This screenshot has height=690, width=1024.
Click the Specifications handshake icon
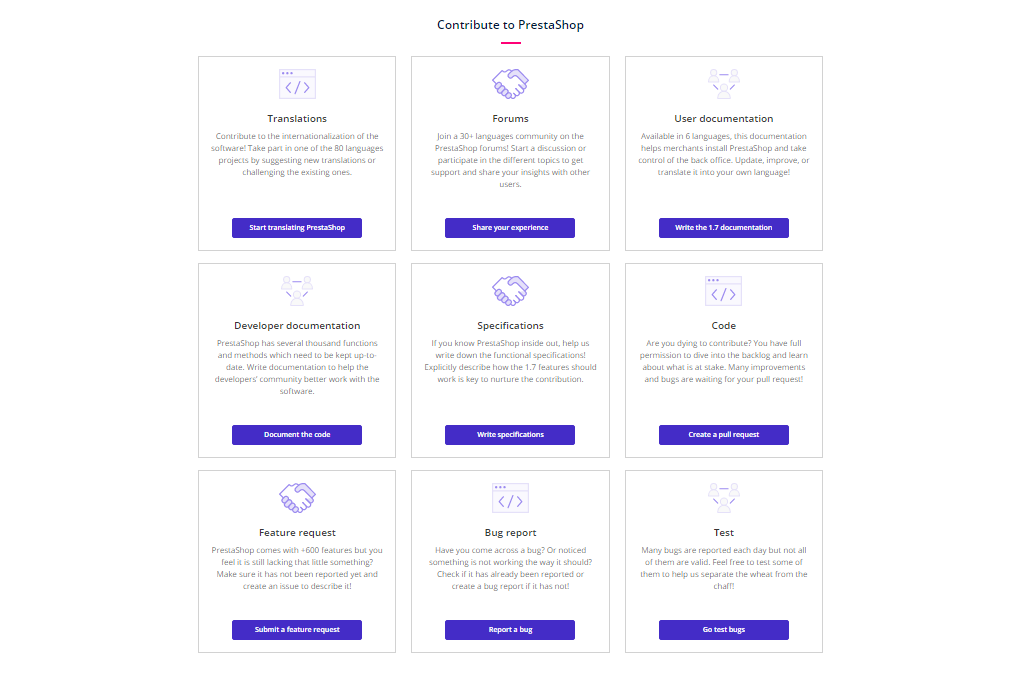[510, 290]
